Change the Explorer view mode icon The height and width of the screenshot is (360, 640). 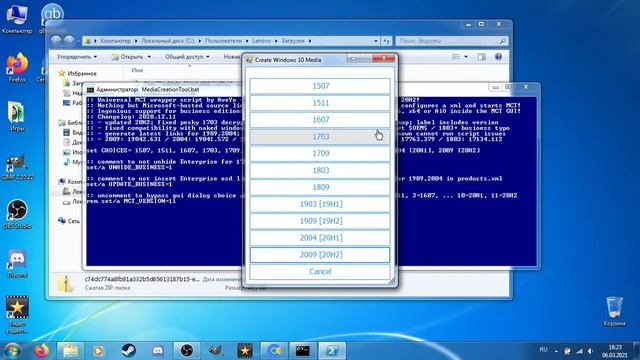[456, 57]
